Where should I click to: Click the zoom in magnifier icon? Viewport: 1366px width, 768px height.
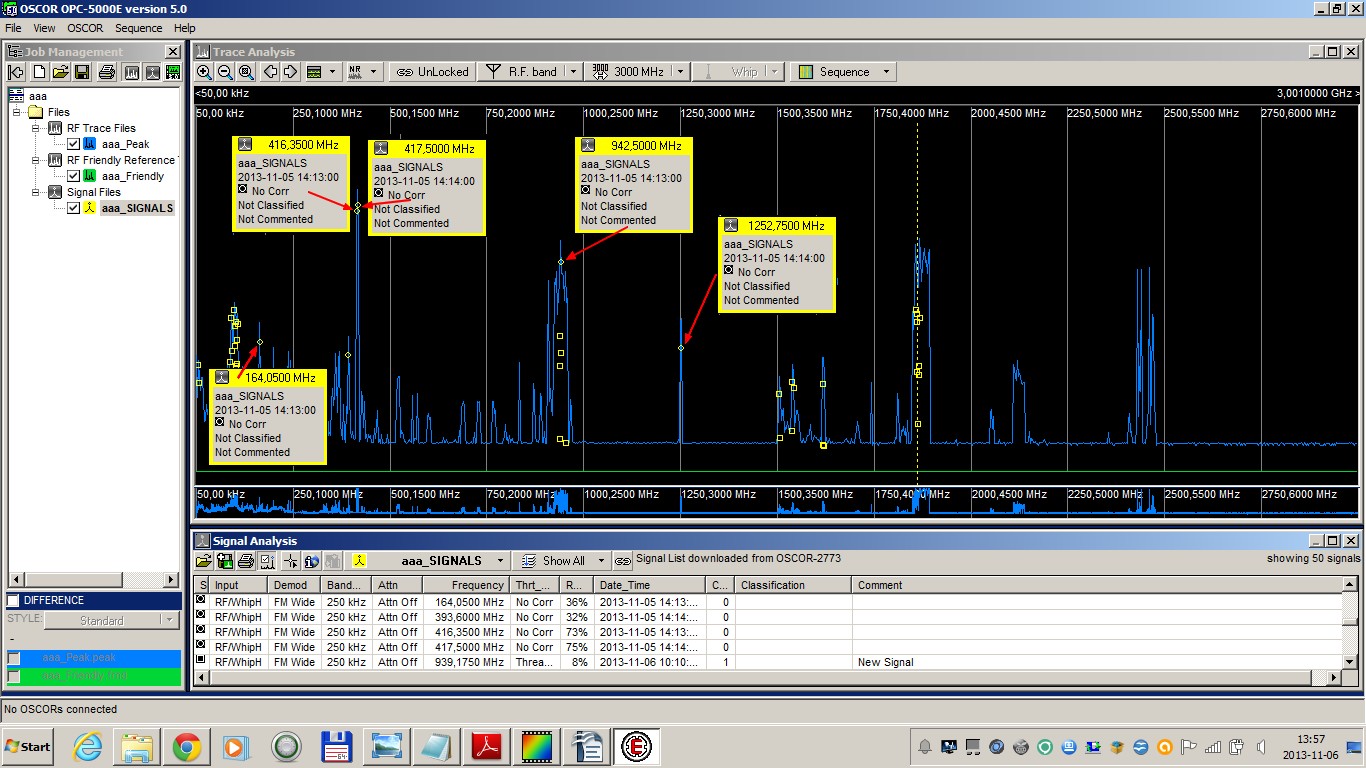(x=204, y=72)
